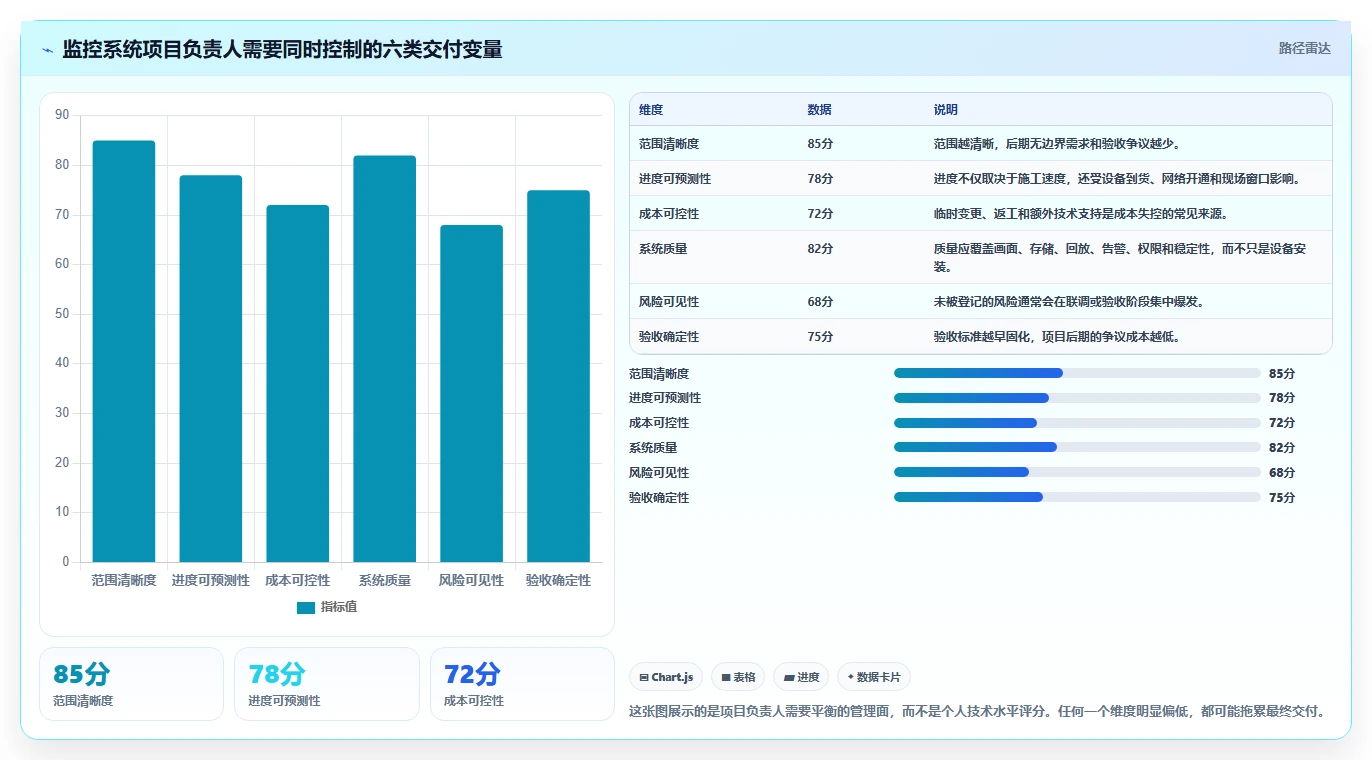
Task: Click the 系统质量 progress bar
Action: pyautogui.click(x=1077, y=448)
